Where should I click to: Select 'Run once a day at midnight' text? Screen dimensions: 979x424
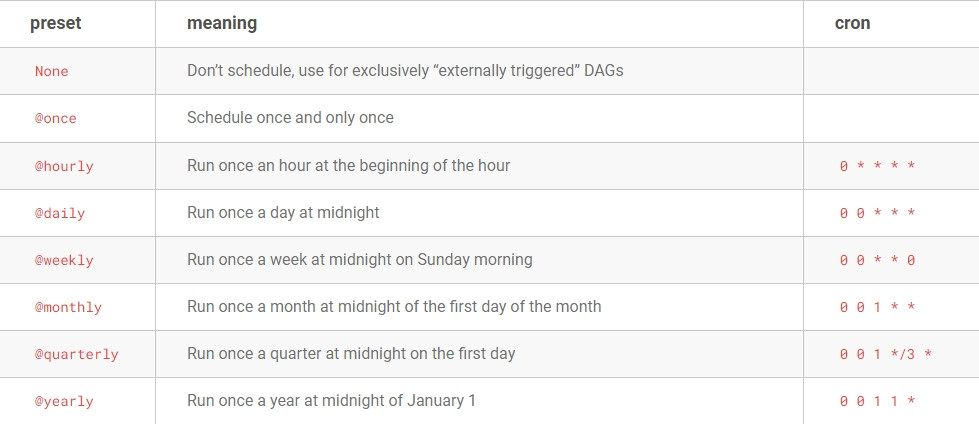tap(283, 212)
